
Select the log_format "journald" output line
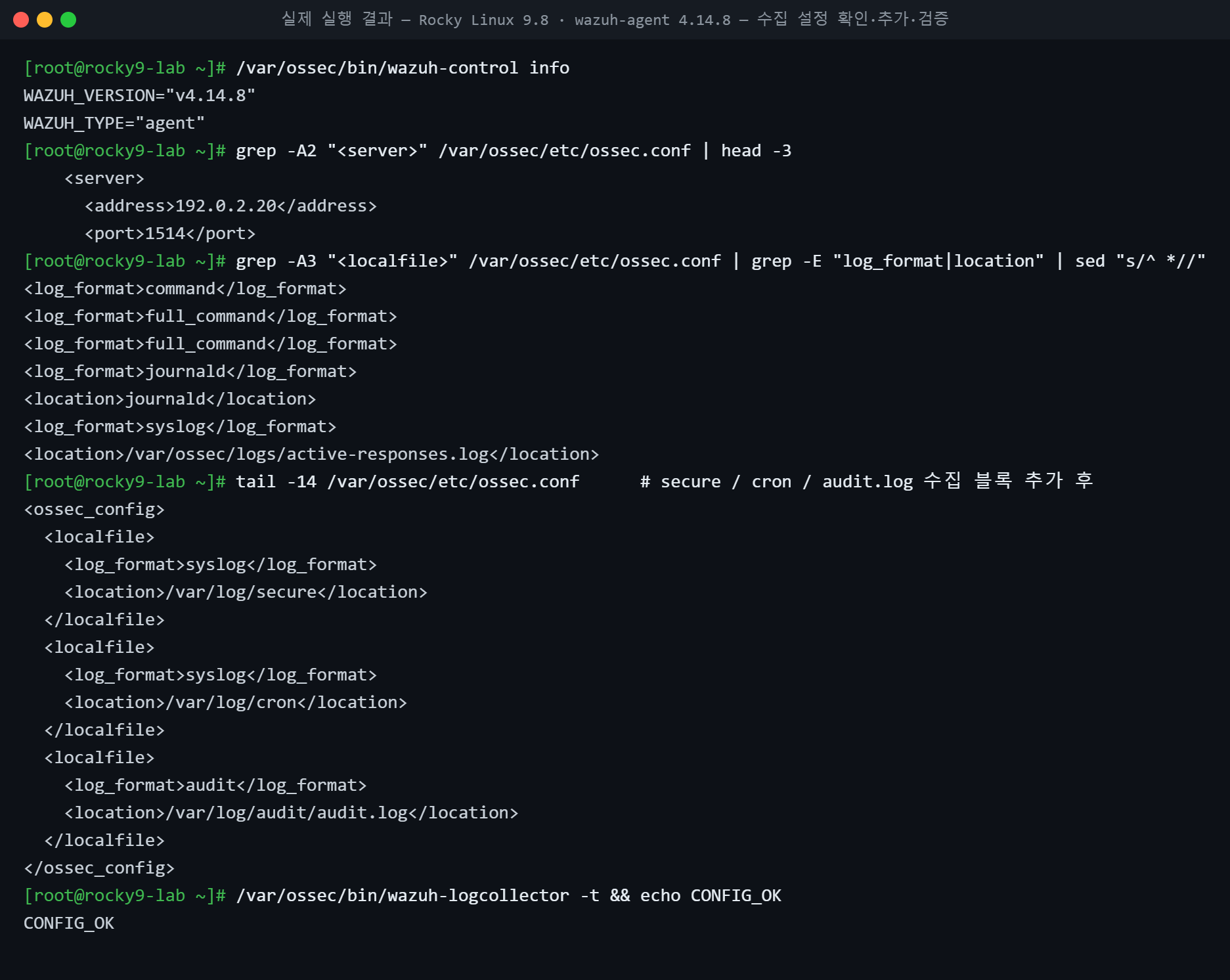tap(190, 371)
